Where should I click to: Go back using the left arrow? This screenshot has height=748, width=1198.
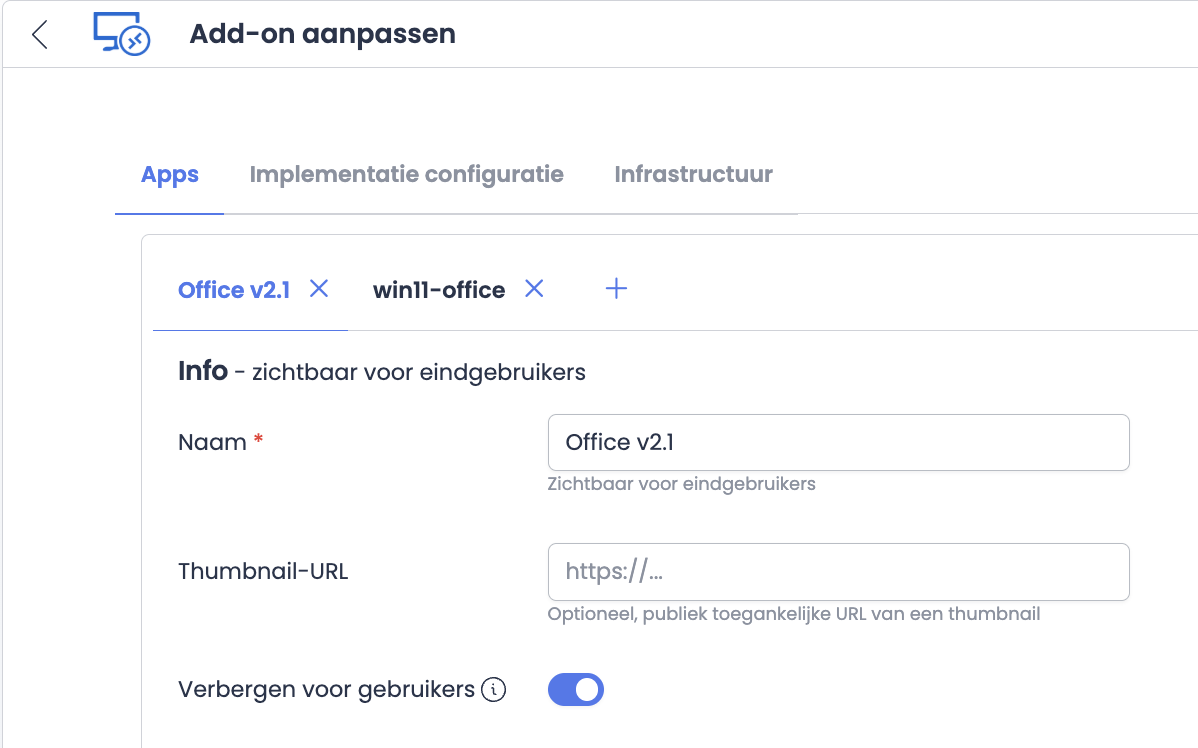39,35
